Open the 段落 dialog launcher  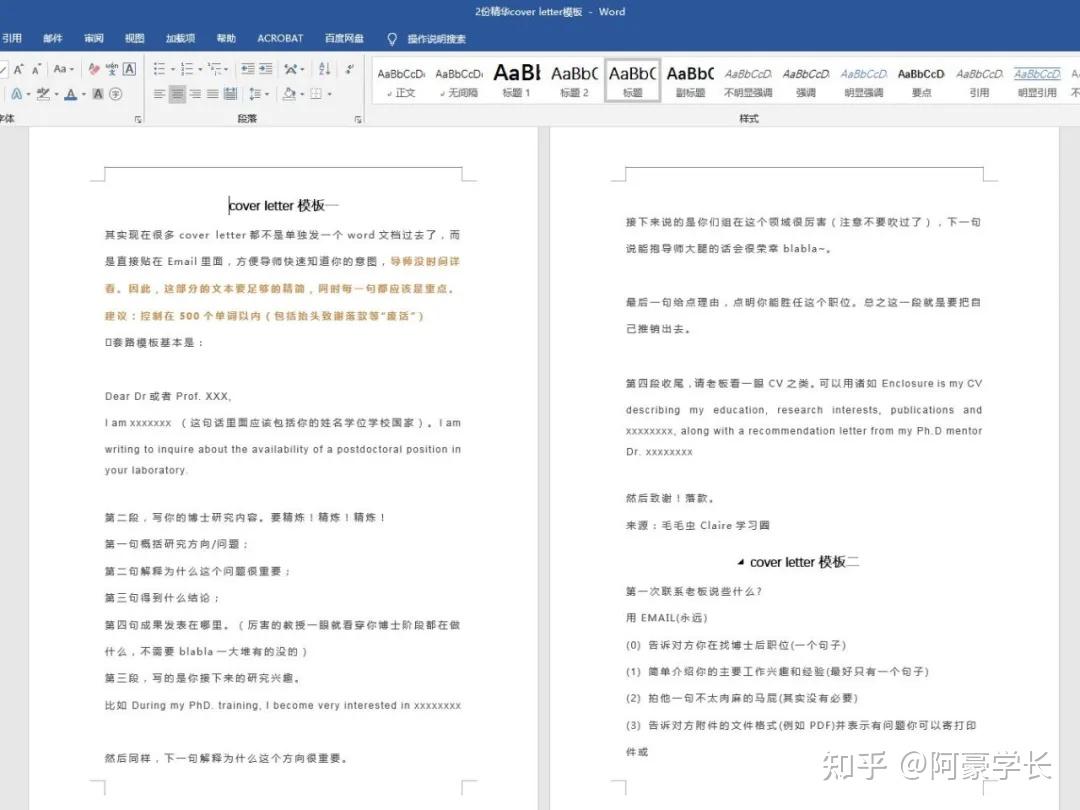click(357, 118)
